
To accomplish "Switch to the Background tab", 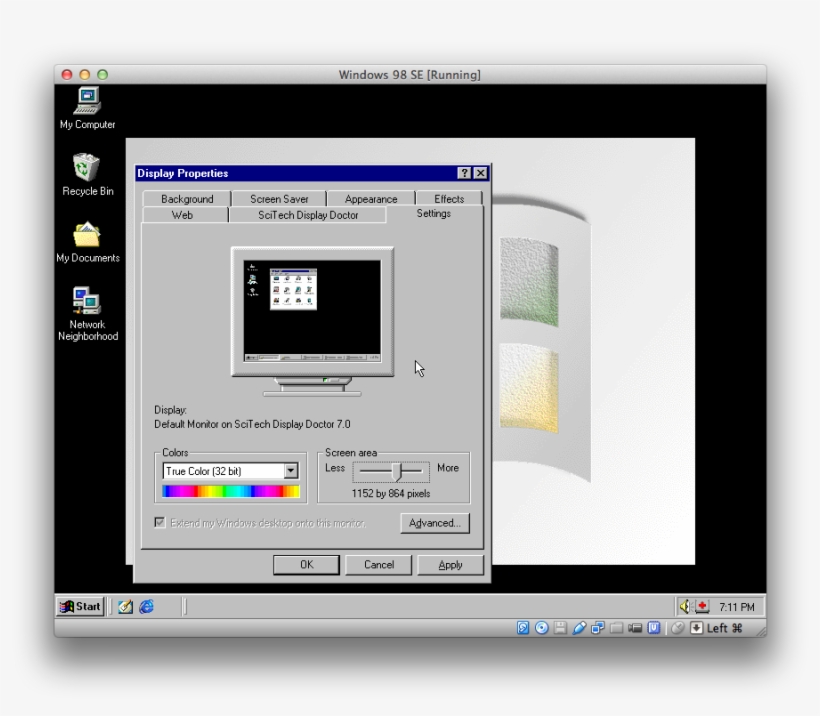I will pos(187,199).
